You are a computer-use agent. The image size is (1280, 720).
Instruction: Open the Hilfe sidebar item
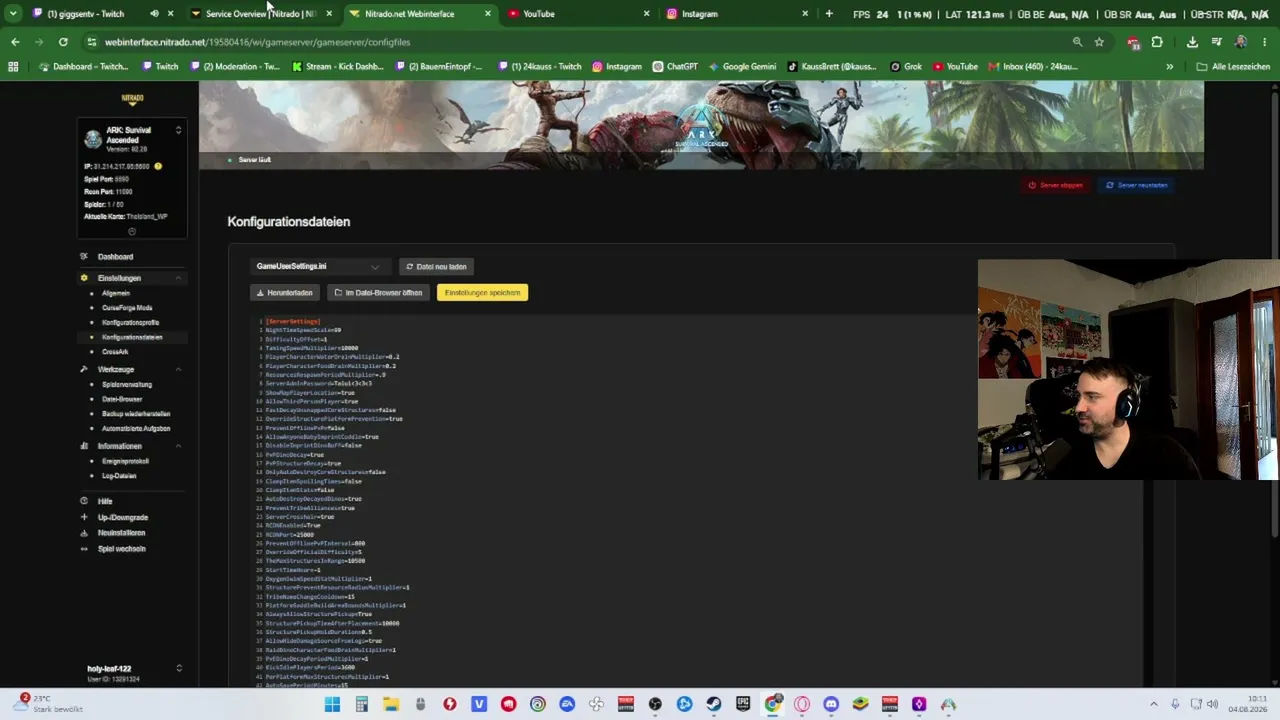pos(105,501)
